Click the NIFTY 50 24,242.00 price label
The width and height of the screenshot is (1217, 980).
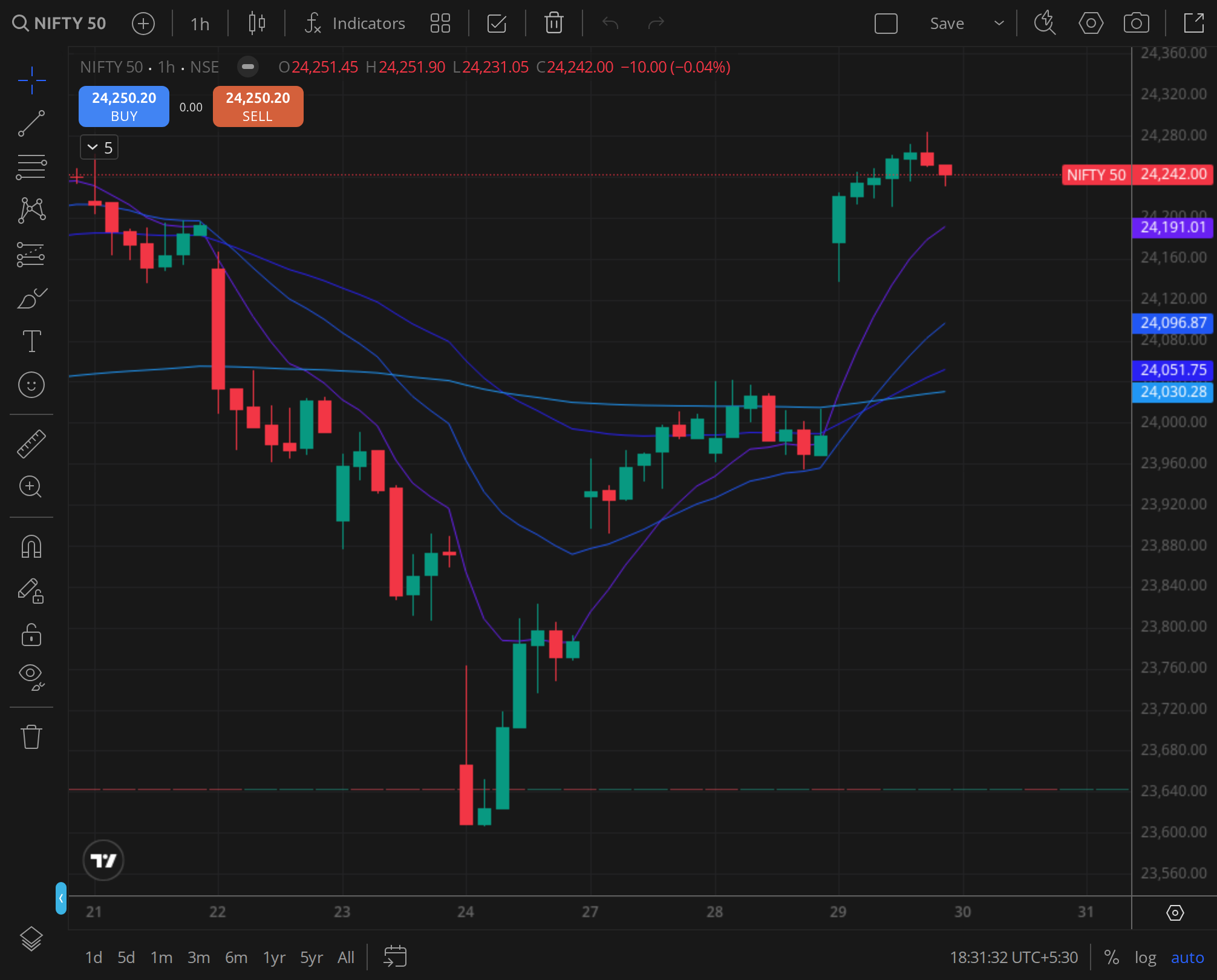coord(1138,175)
